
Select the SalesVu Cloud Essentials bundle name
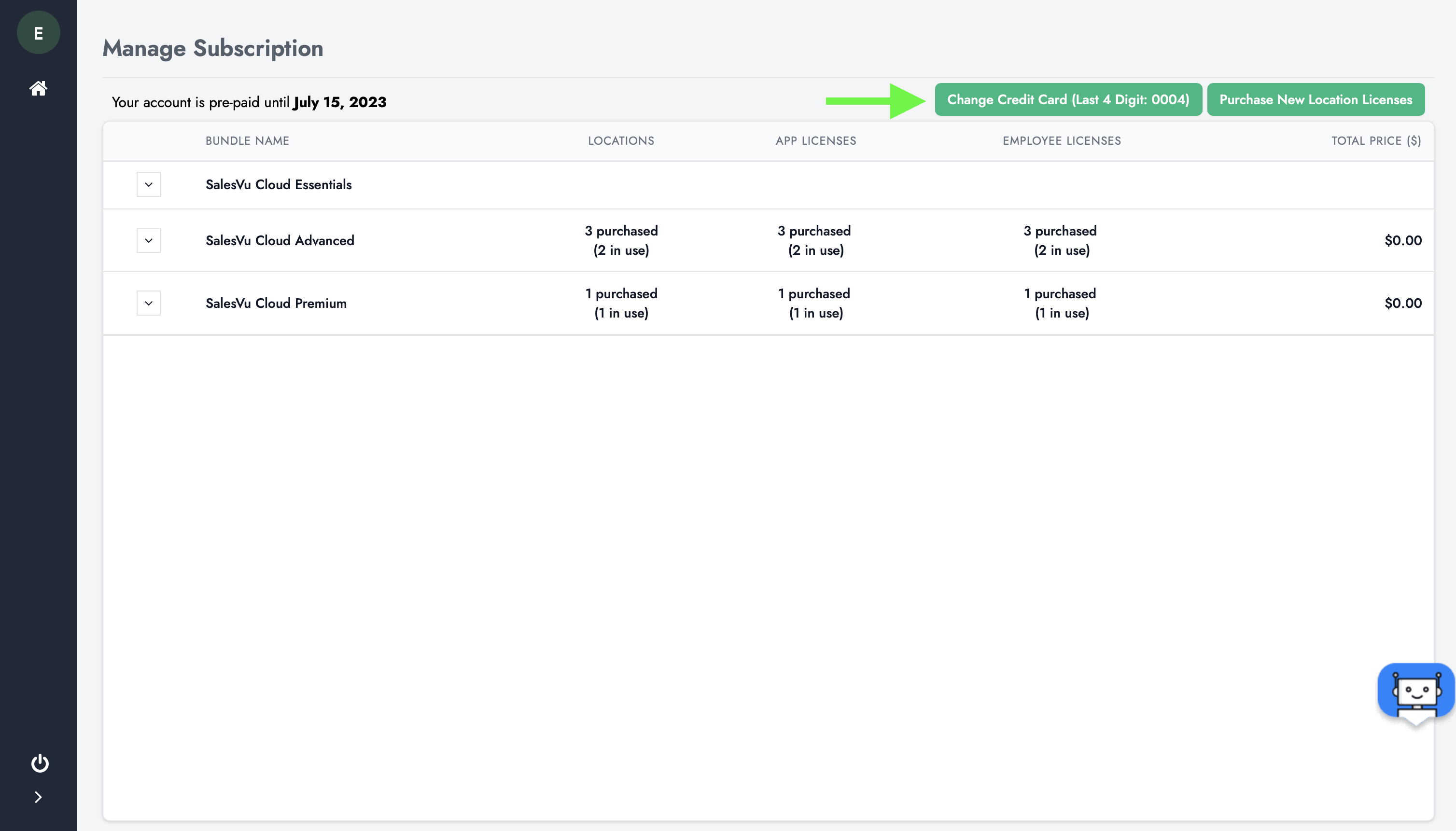279,185
